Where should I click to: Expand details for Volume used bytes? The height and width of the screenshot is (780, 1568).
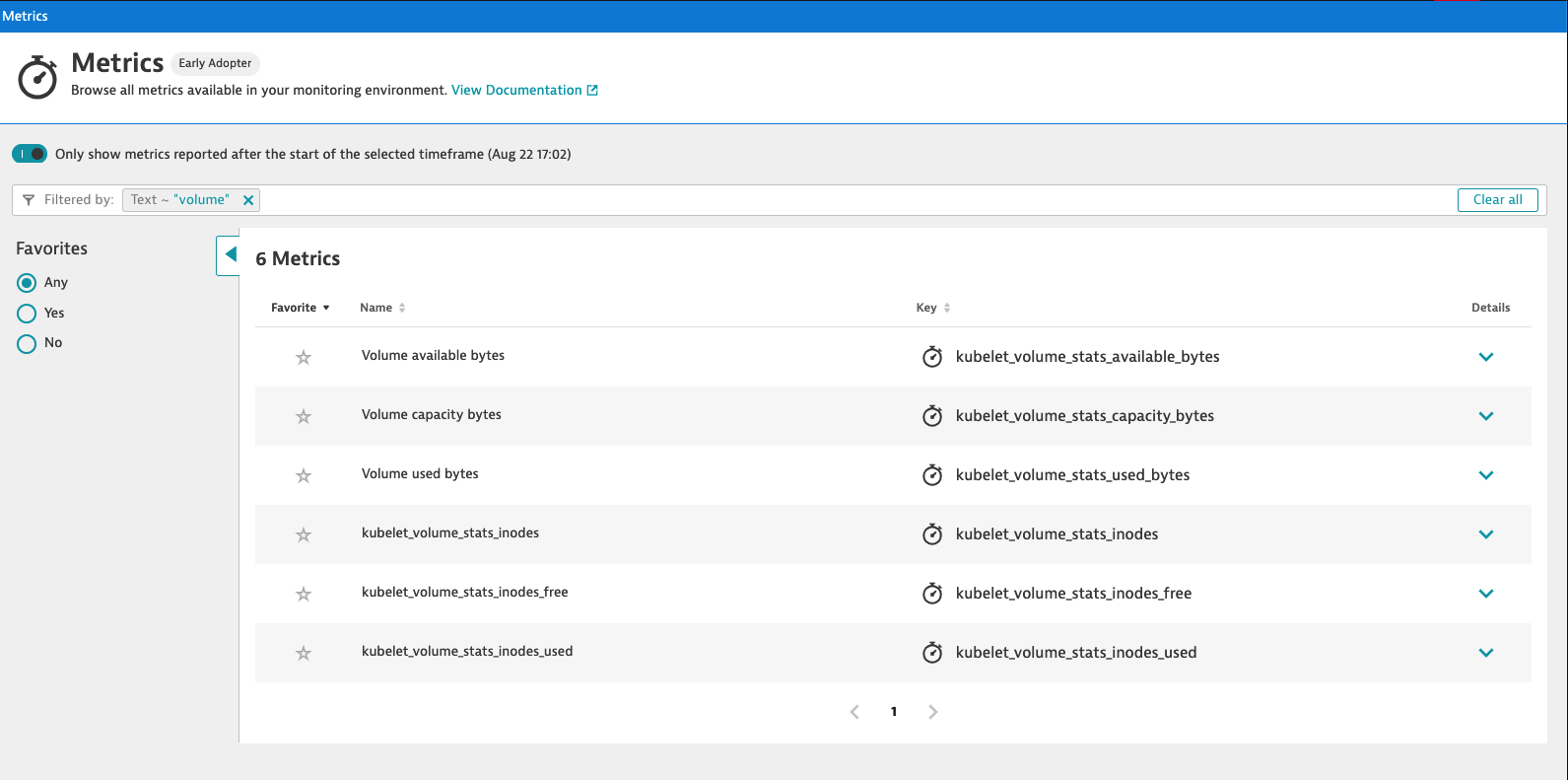pos(1486,475)
